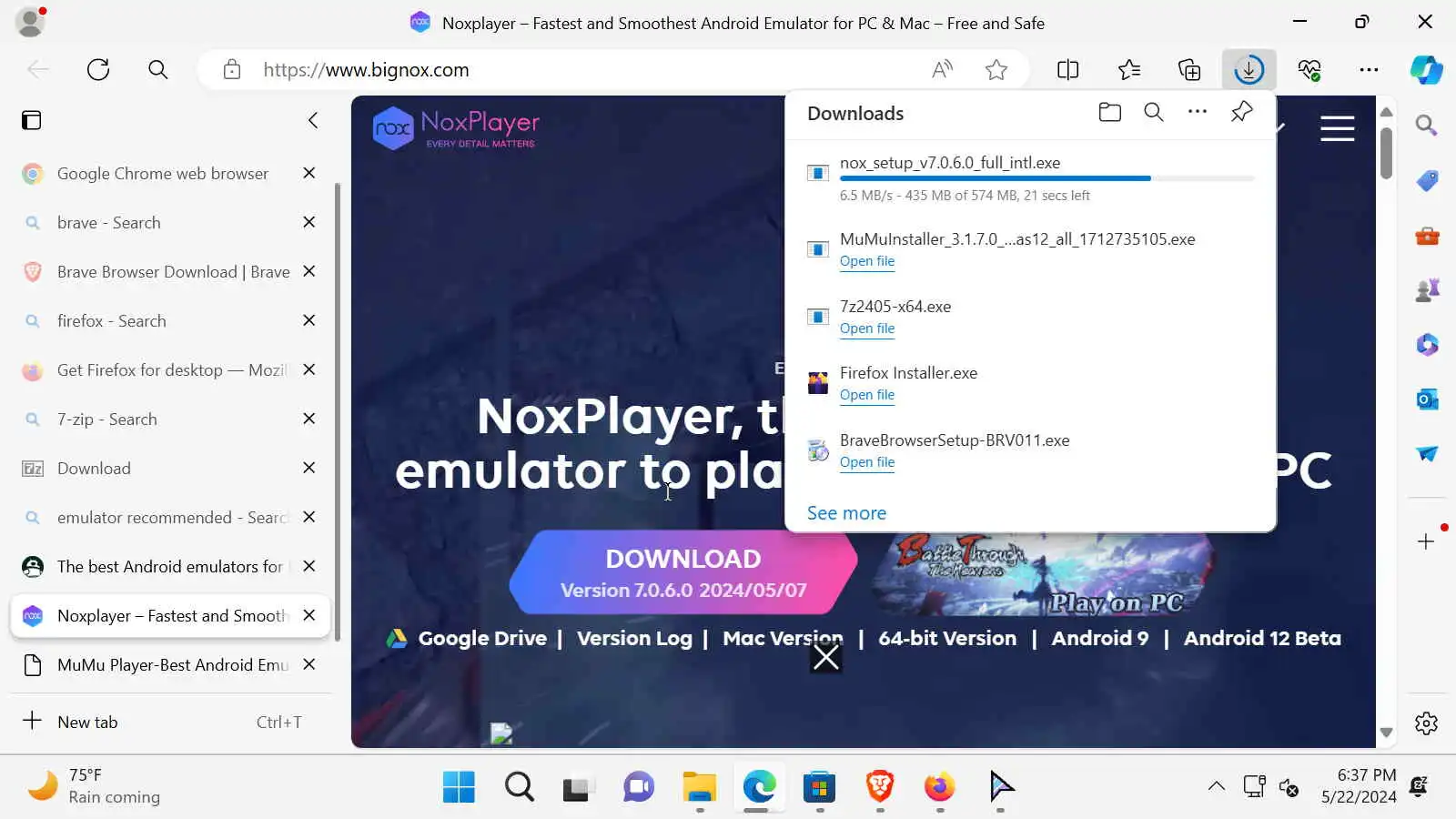Open site information lock icon
Screen dimensions: 1456x819
pyautogui.click(x=232, y=69)
